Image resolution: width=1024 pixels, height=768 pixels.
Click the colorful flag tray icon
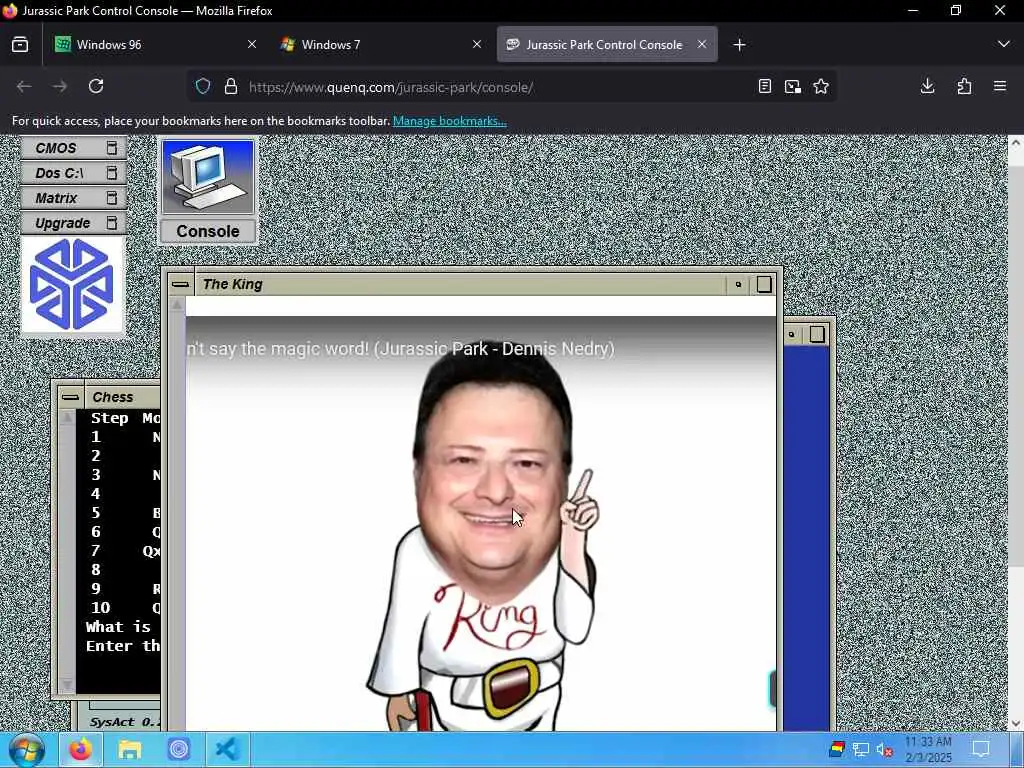point(837,749)
